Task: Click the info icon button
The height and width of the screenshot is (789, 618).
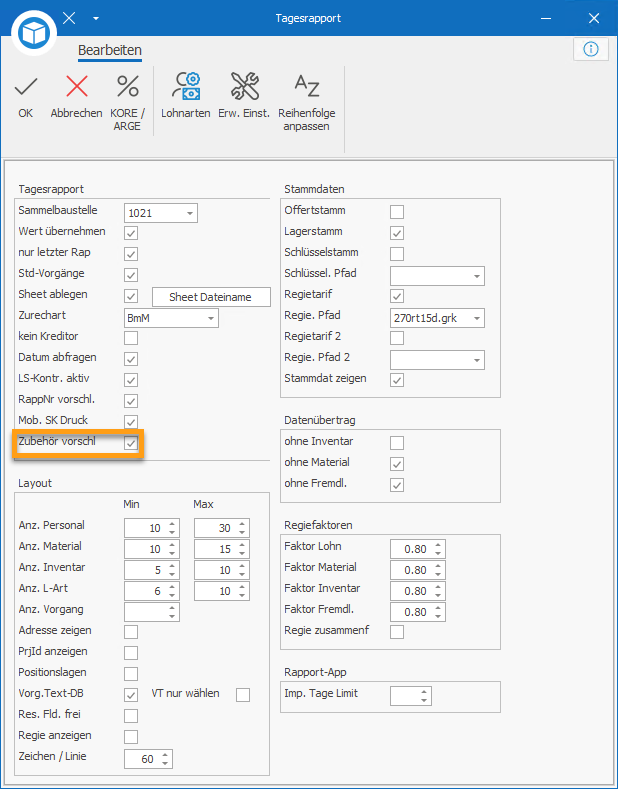Action: pyautogui.click(x=591, y=49)
